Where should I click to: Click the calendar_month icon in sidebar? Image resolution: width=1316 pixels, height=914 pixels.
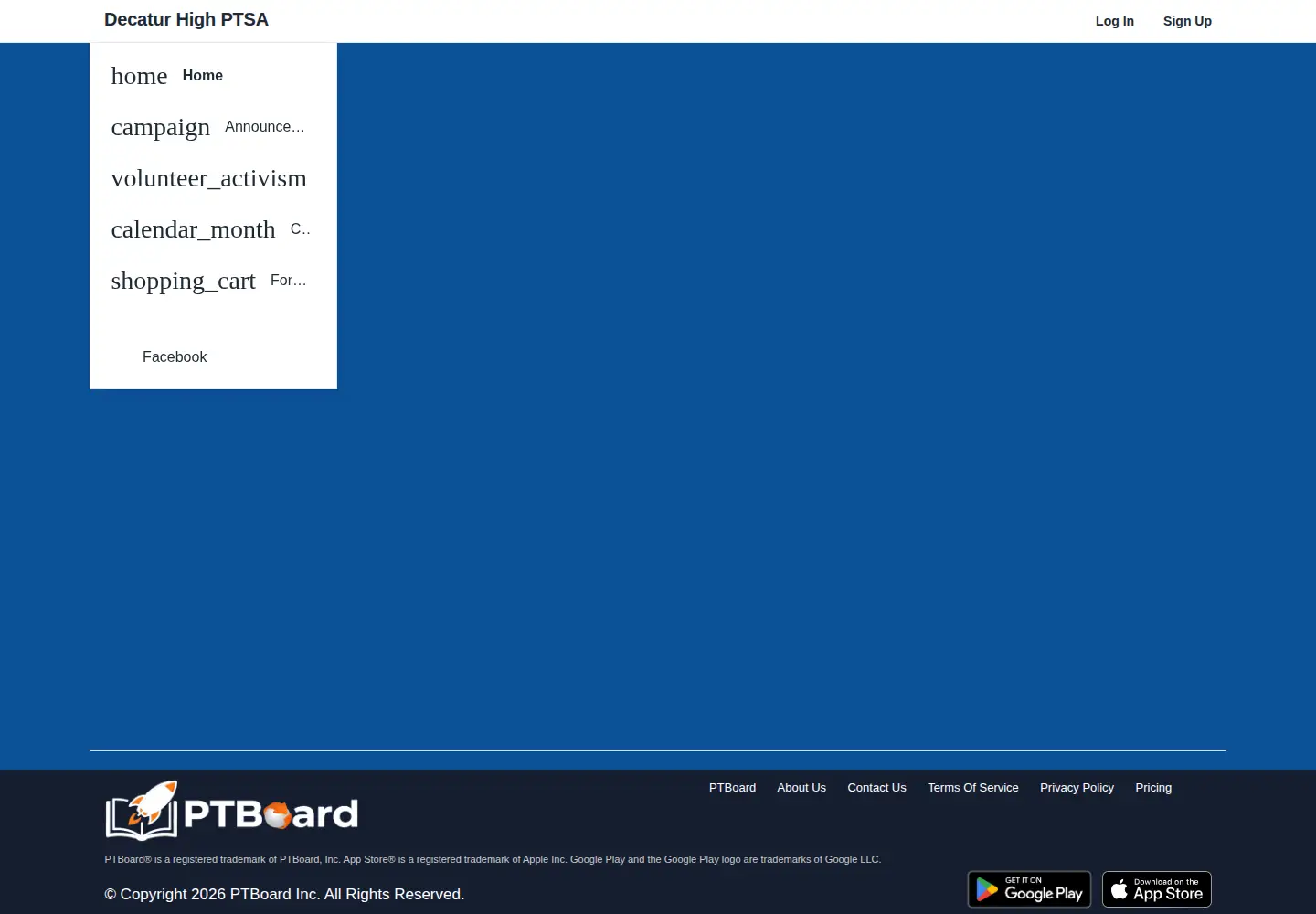(x=193, y=229)
